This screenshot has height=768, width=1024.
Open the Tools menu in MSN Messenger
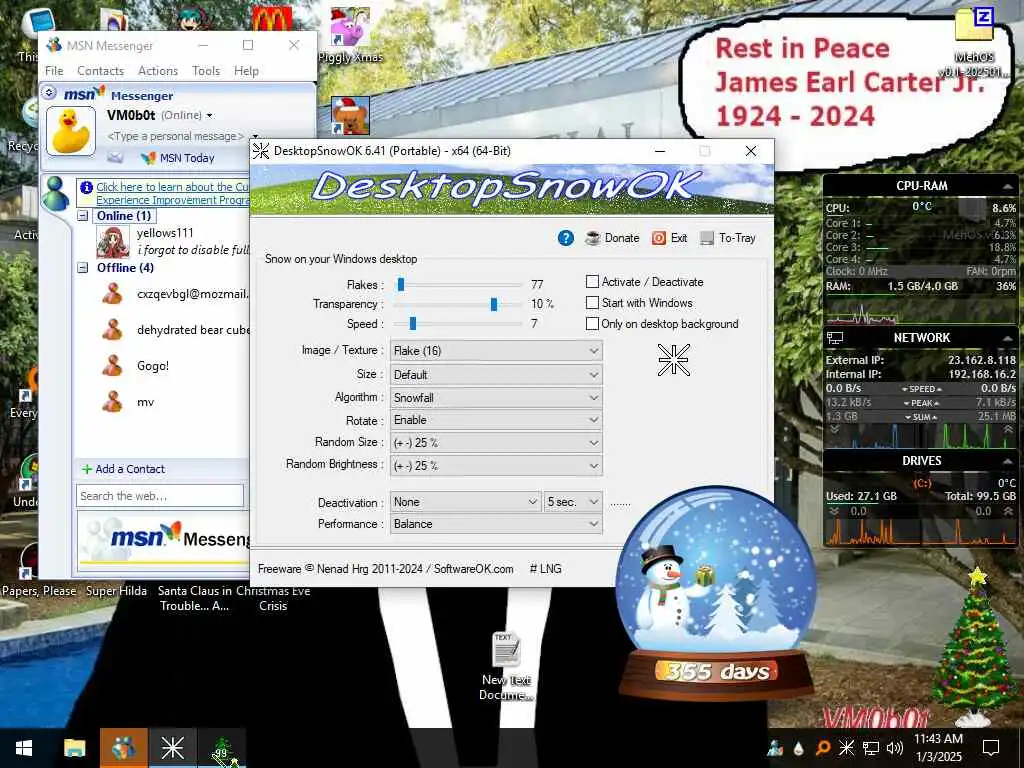[206, 71]
